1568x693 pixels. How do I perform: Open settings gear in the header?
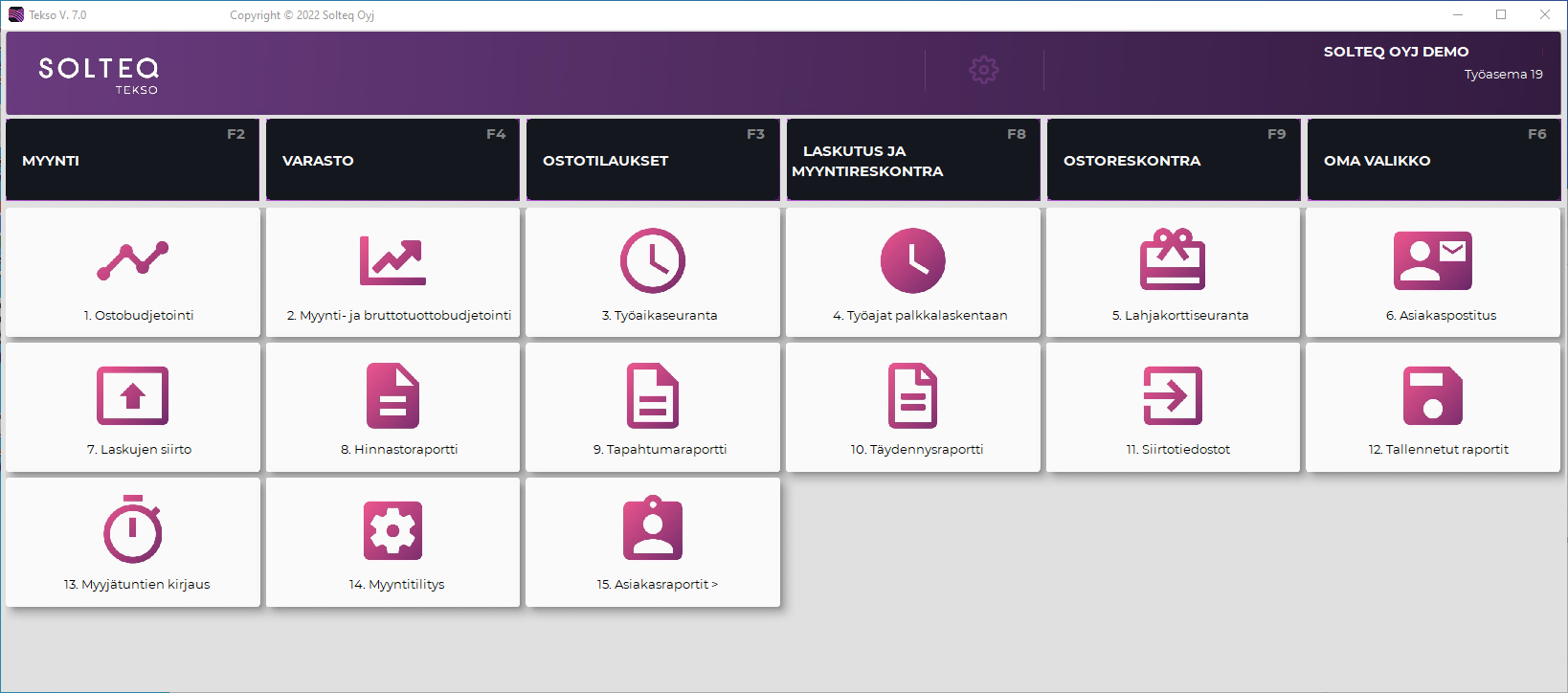click(984, 70)
